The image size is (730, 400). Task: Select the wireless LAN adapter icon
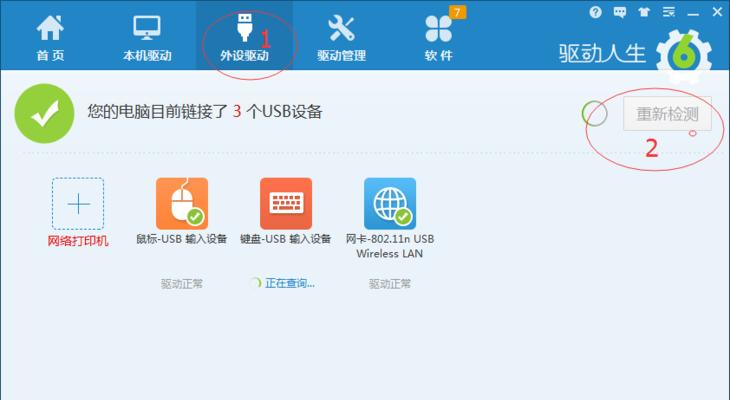pos(390,203)
